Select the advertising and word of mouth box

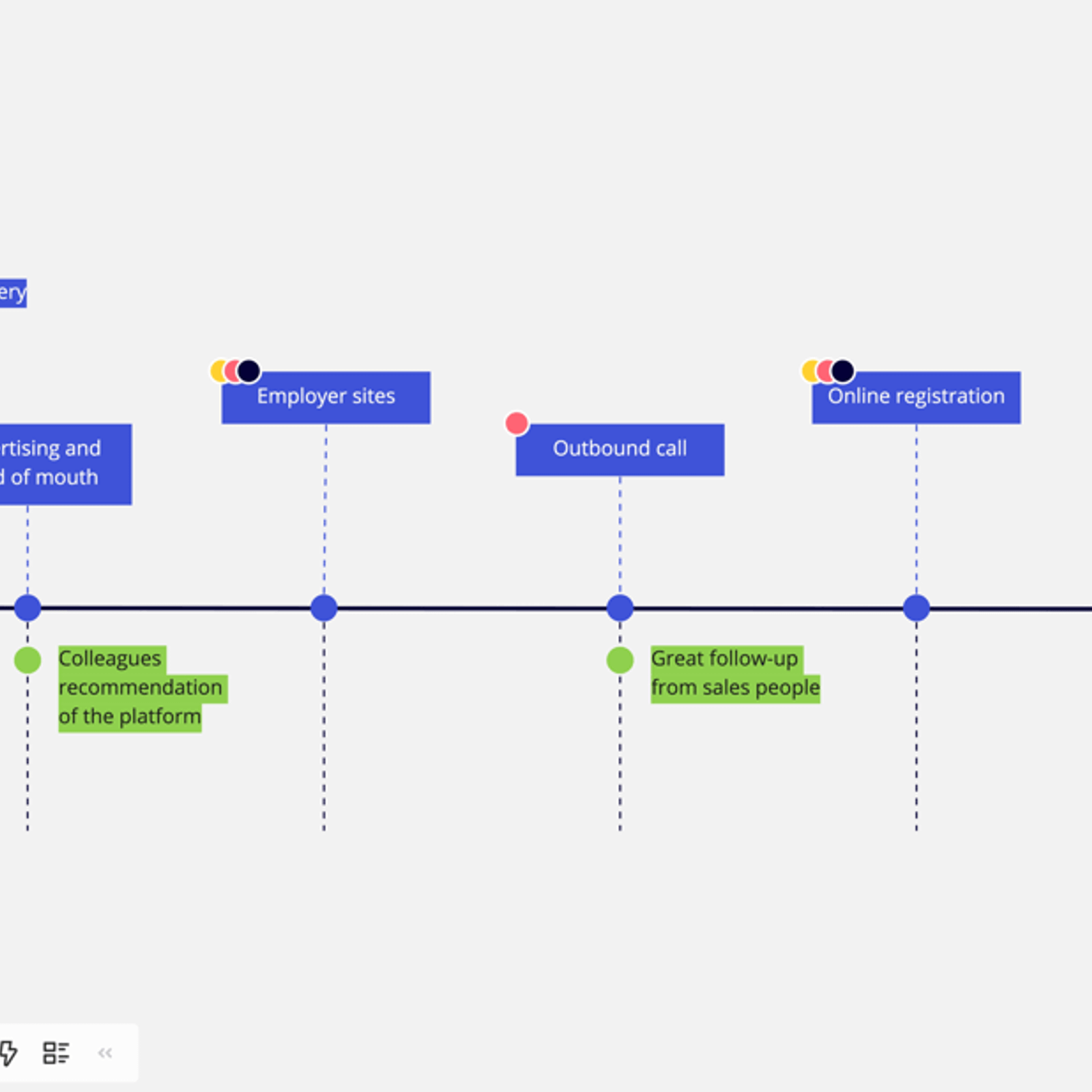click(x=66, y=464)
